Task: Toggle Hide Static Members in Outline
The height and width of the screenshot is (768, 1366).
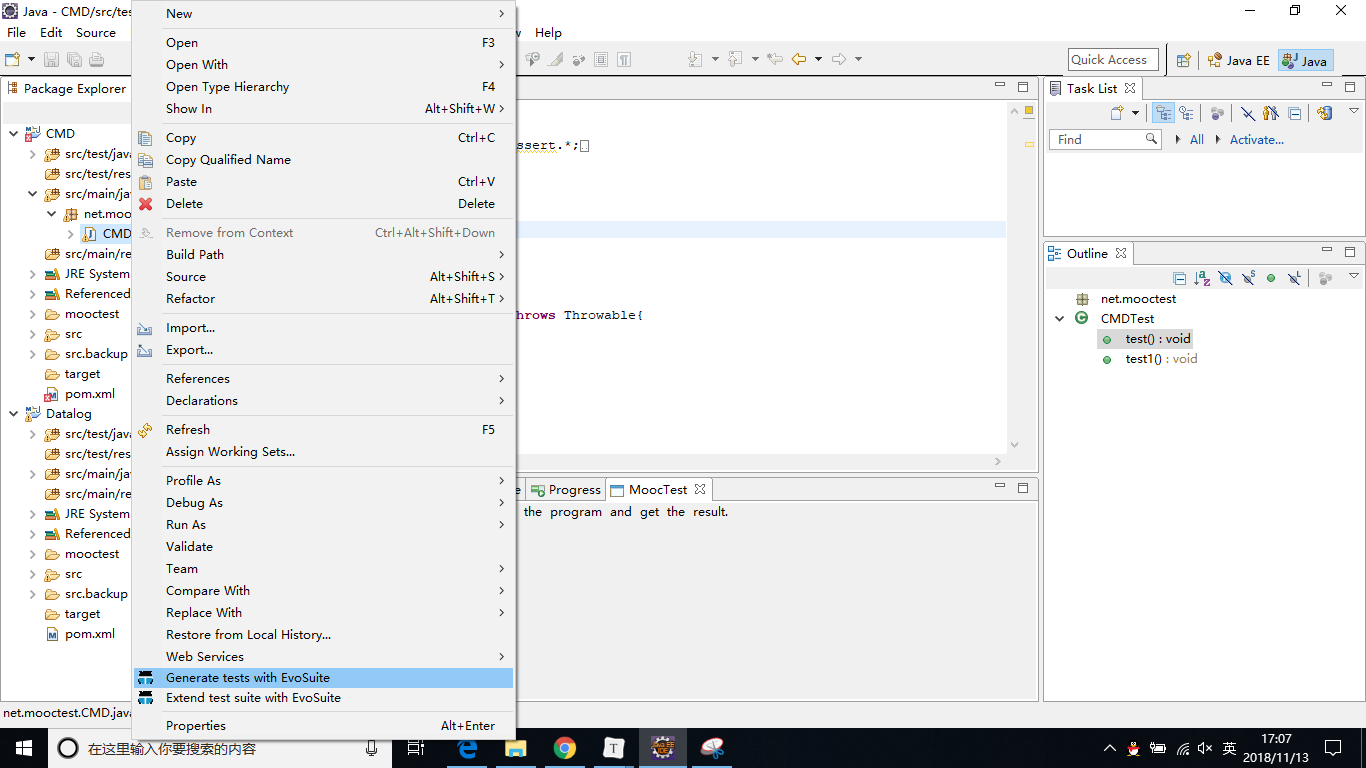Action: click(x=1248, y=279)
